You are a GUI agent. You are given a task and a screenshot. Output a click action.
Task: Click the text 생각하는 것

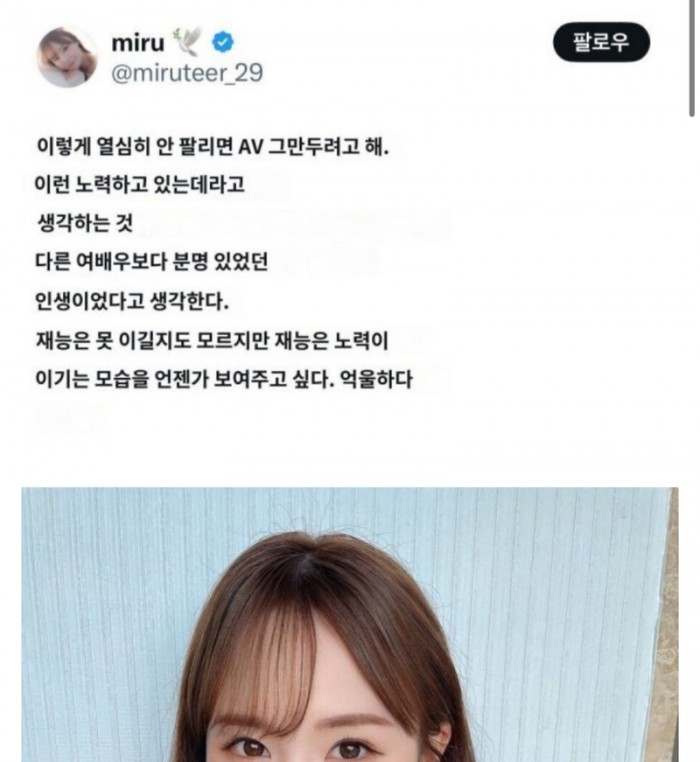[x=85, y=224]
